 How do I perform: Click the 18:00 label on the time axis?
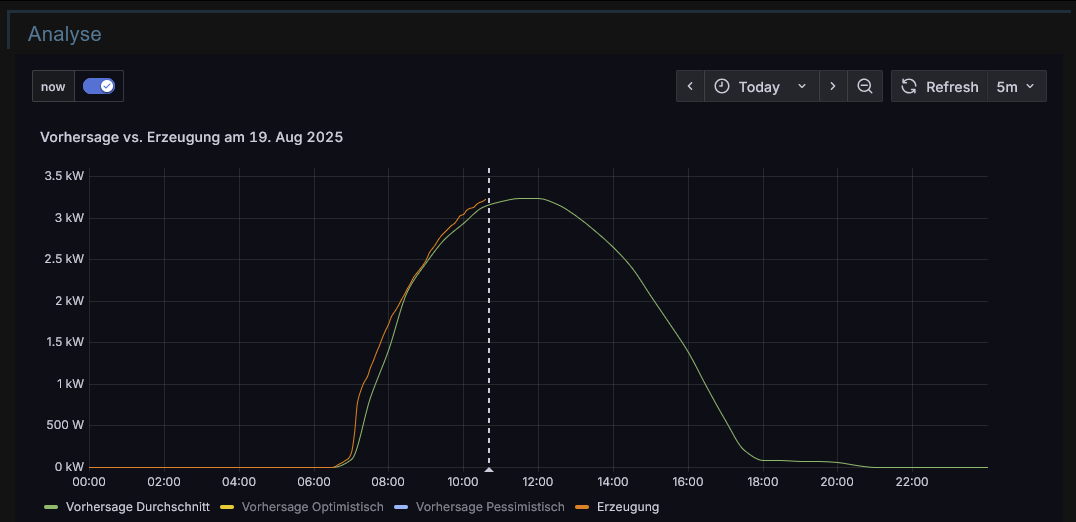point(762,482)
